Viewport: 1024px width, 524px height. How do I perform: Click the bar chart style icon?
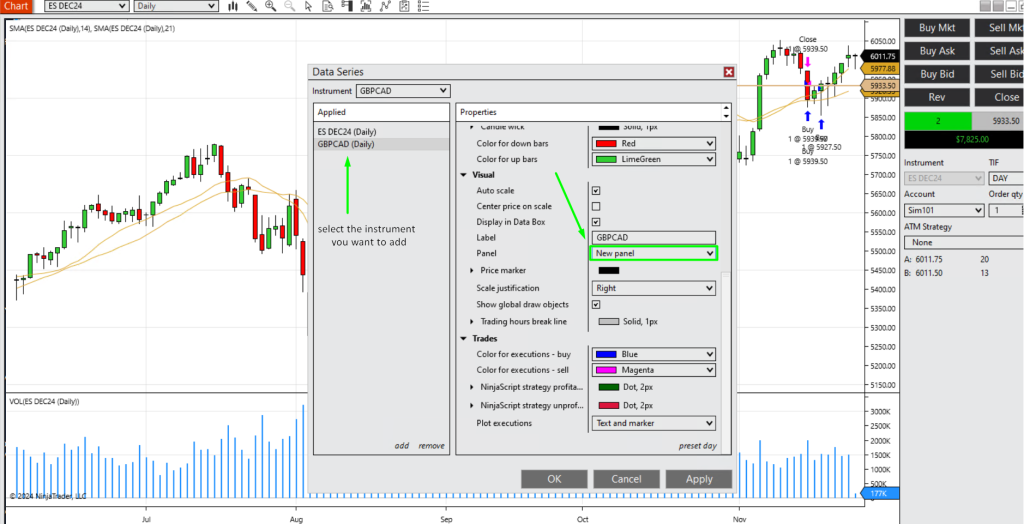coord(233,6)
